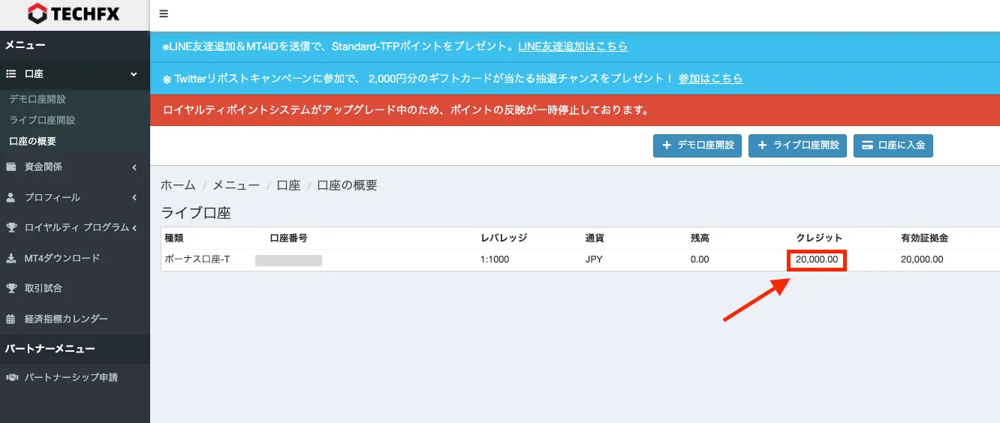Open the ロイヤルティ プログラム menu
This screenshot has width=1000, height=423.
coord(75,227)
